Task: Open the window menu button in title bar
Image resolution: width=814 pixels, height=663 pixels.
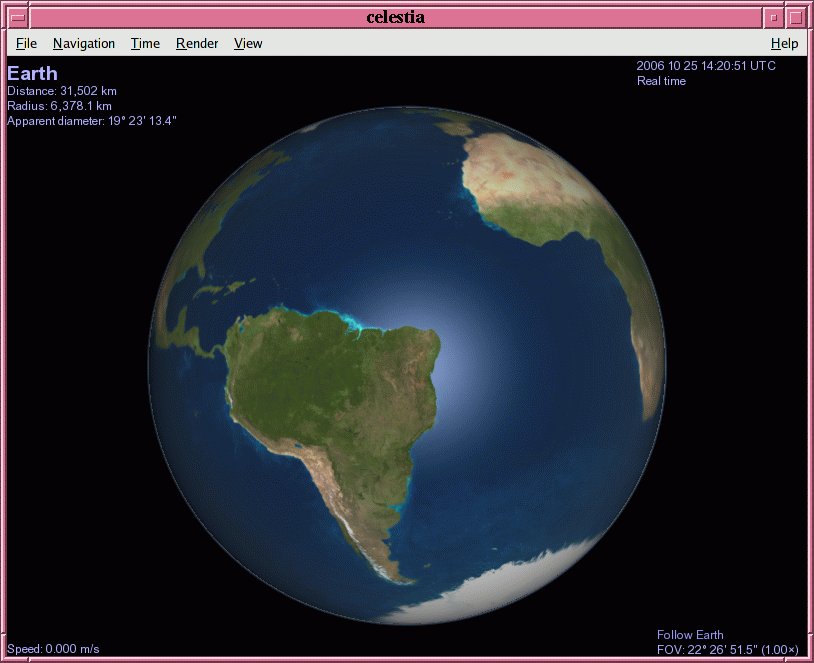Action: (17, 17)
